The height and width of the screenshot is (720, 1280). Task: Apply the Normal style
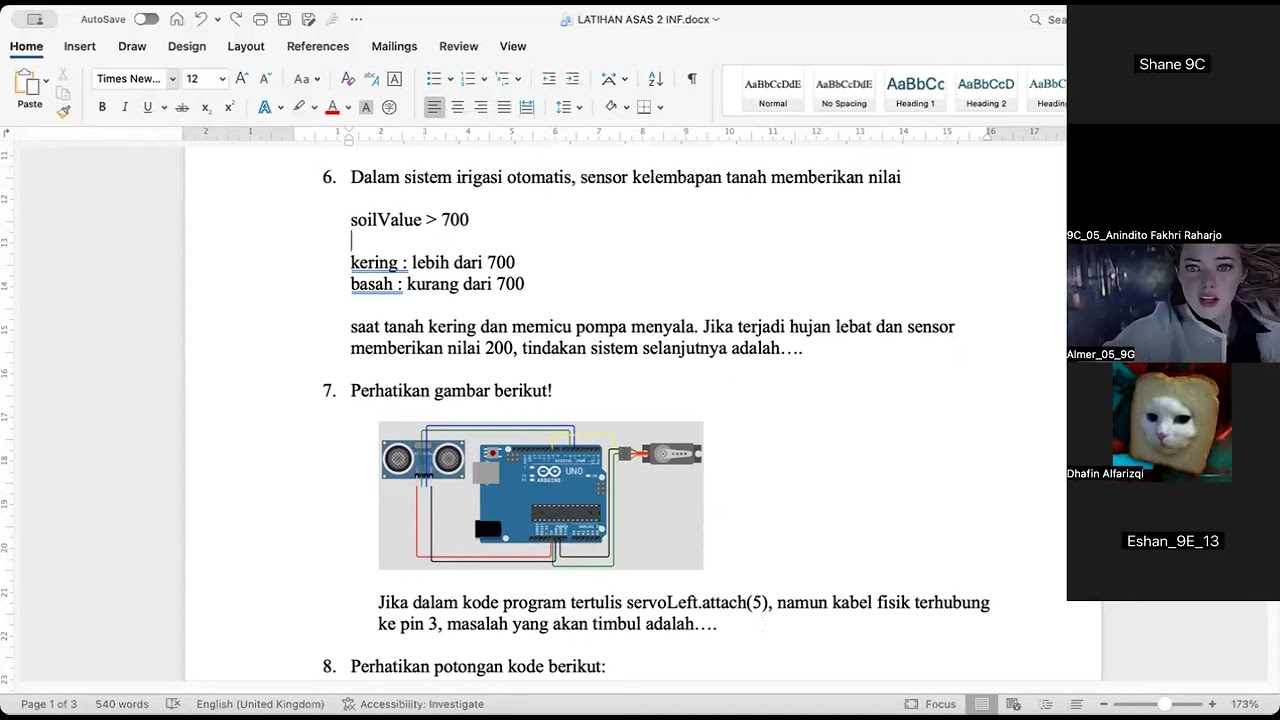[x=773, y=91]
